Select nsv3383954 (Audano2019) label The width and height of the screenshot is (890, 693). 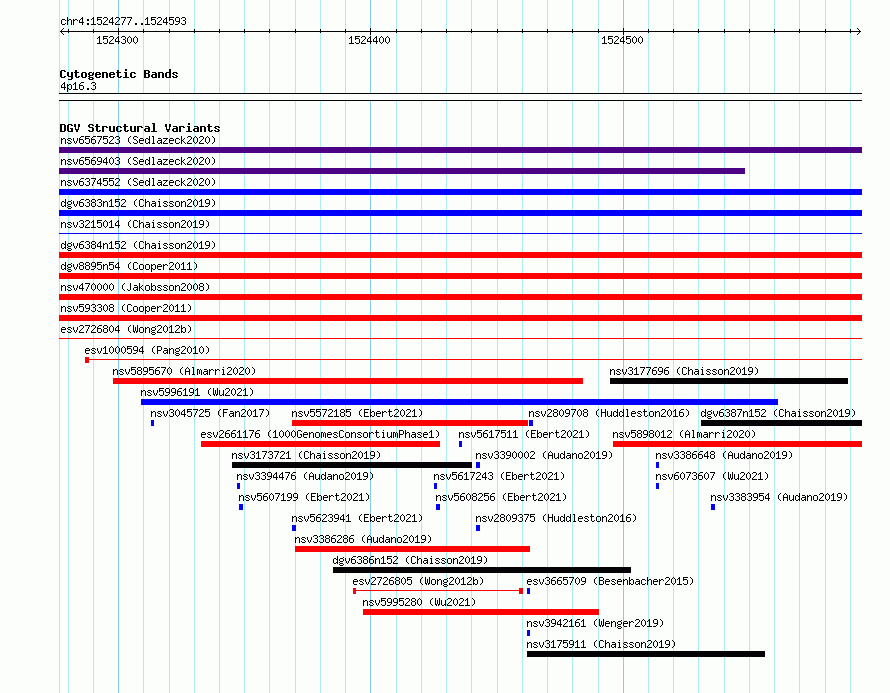779,497
